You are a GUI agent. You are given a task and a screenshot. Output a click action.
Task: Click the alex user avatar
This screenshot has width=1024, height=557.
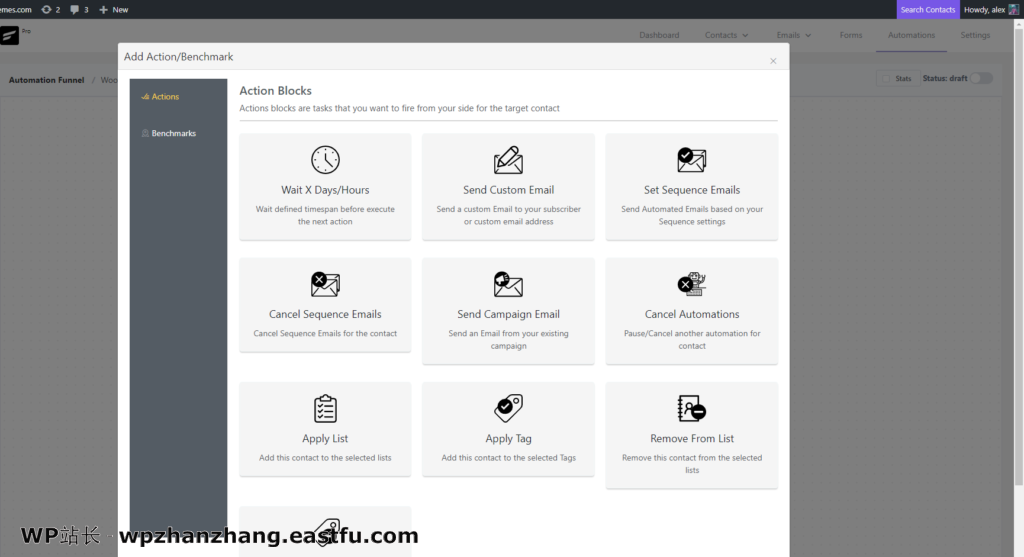click(x=1014, y=9)
